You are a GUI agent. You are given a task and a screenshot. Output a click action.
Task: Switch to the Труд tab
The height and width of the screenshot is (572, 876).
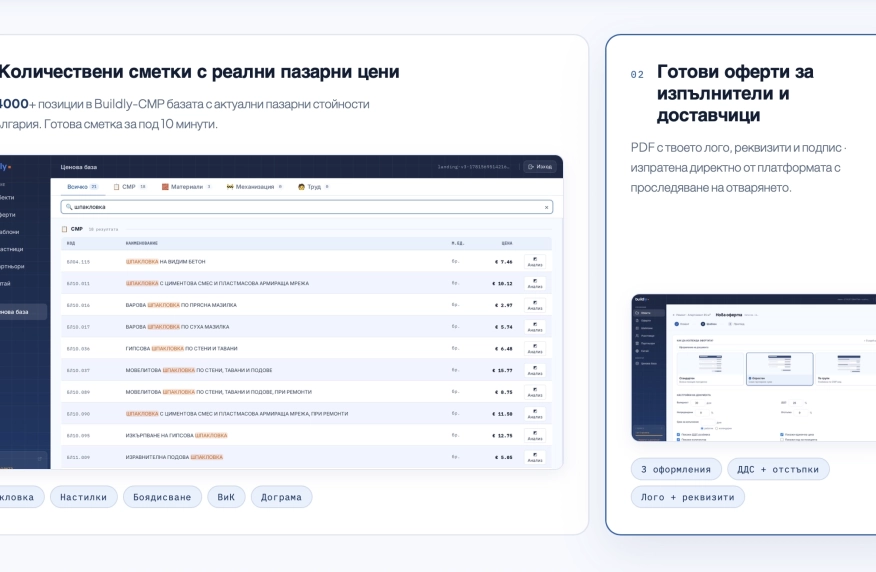(x=313, y=187)
